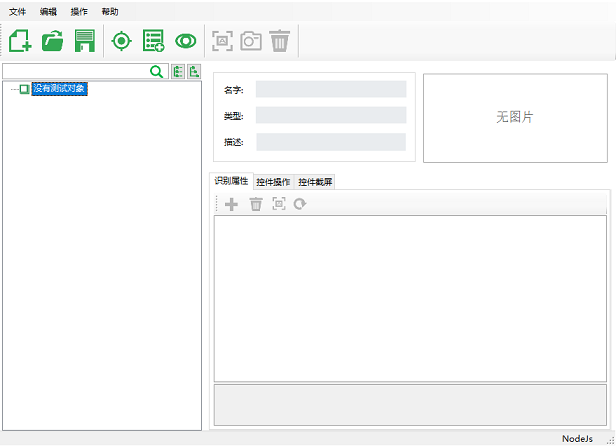Click the 名字 input field
The height and width of the screenshot is (446, 616).
tap(330, 90)
